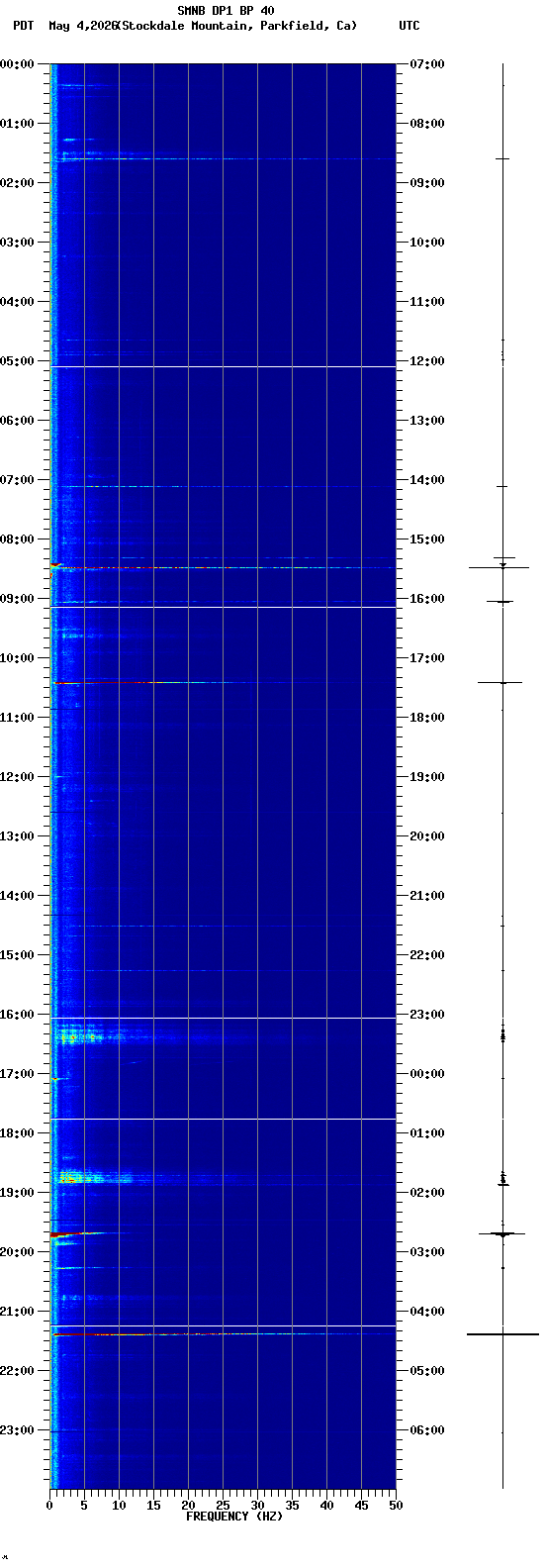Click the '5' frequency axis value
This screenshot has height=1568, width=546.
(x=84, y=1506)
